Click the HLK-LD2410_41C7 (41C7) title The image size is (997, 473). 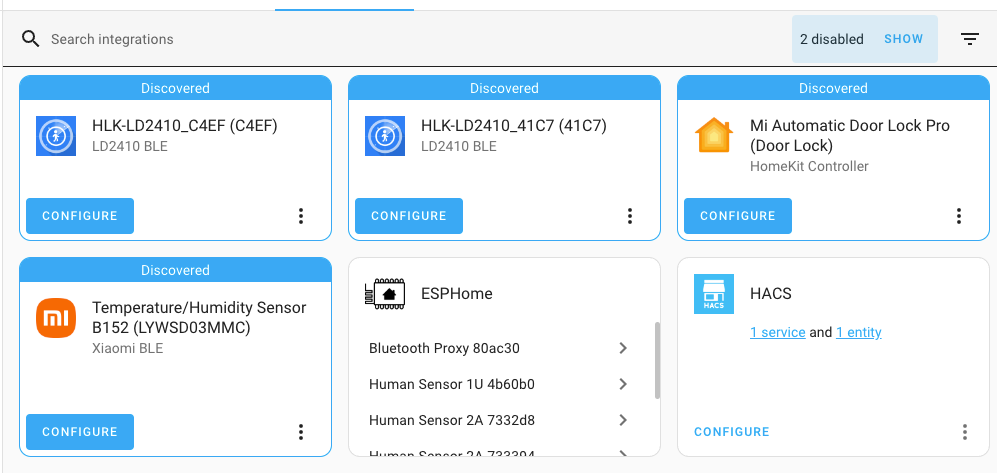click(514, 126)
